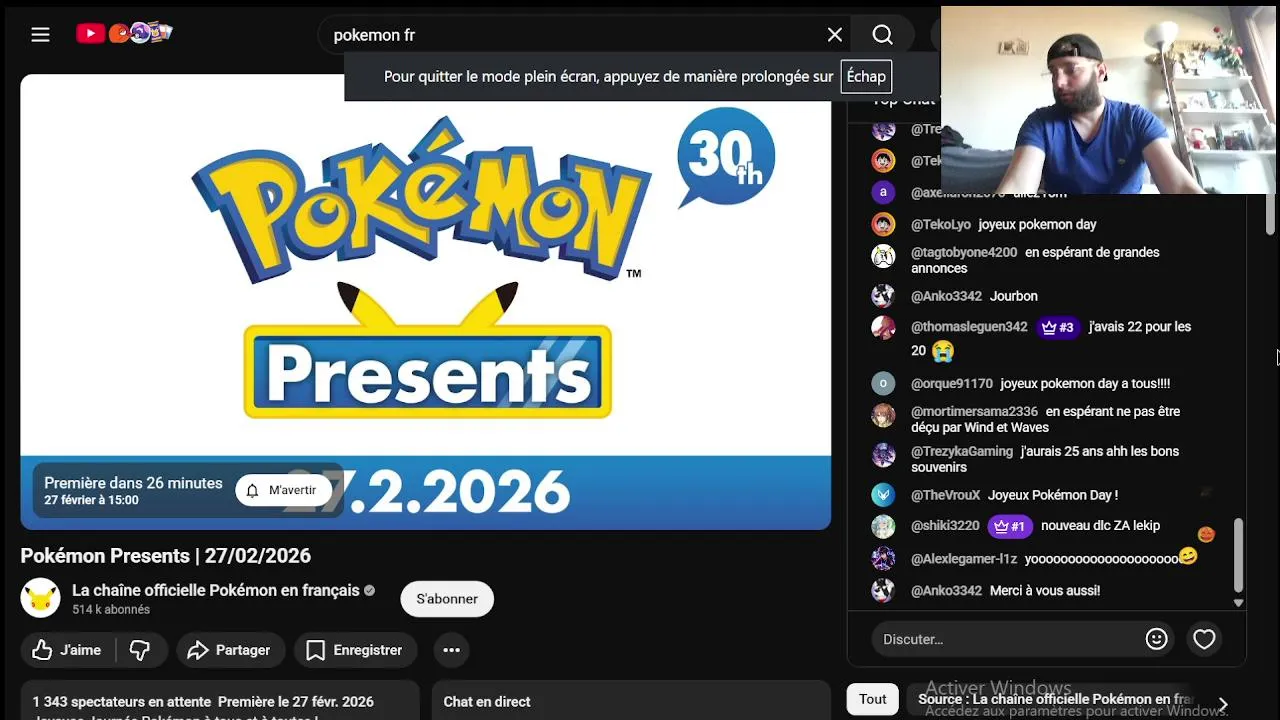The height and width of the screenshot is (720, 1280).
Task: Click the "nouveau dlc ZA lekip" message
Action: [1100, 526]
